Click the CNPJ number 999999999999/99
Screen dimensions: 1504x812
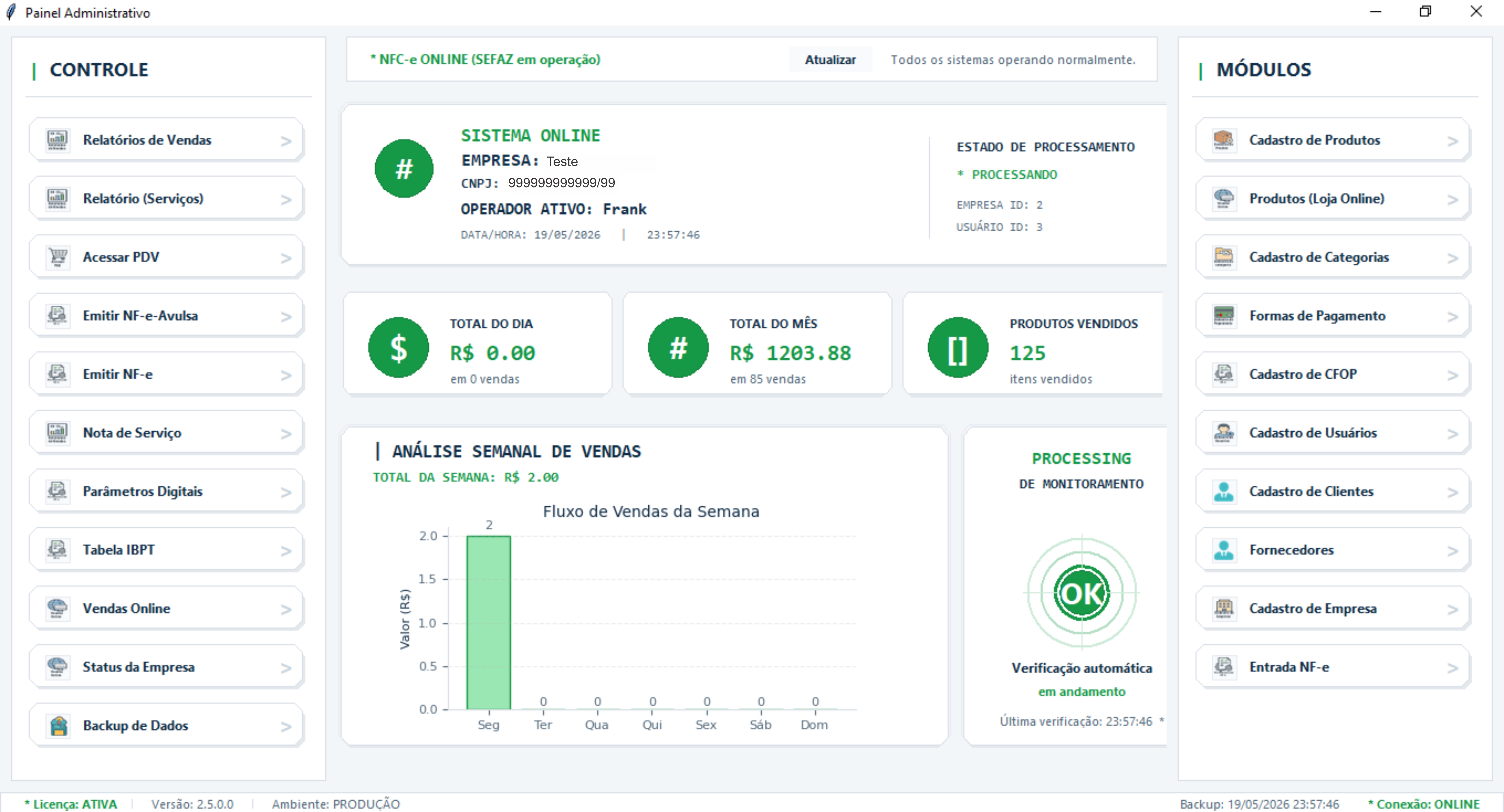(x=562, y=183)
